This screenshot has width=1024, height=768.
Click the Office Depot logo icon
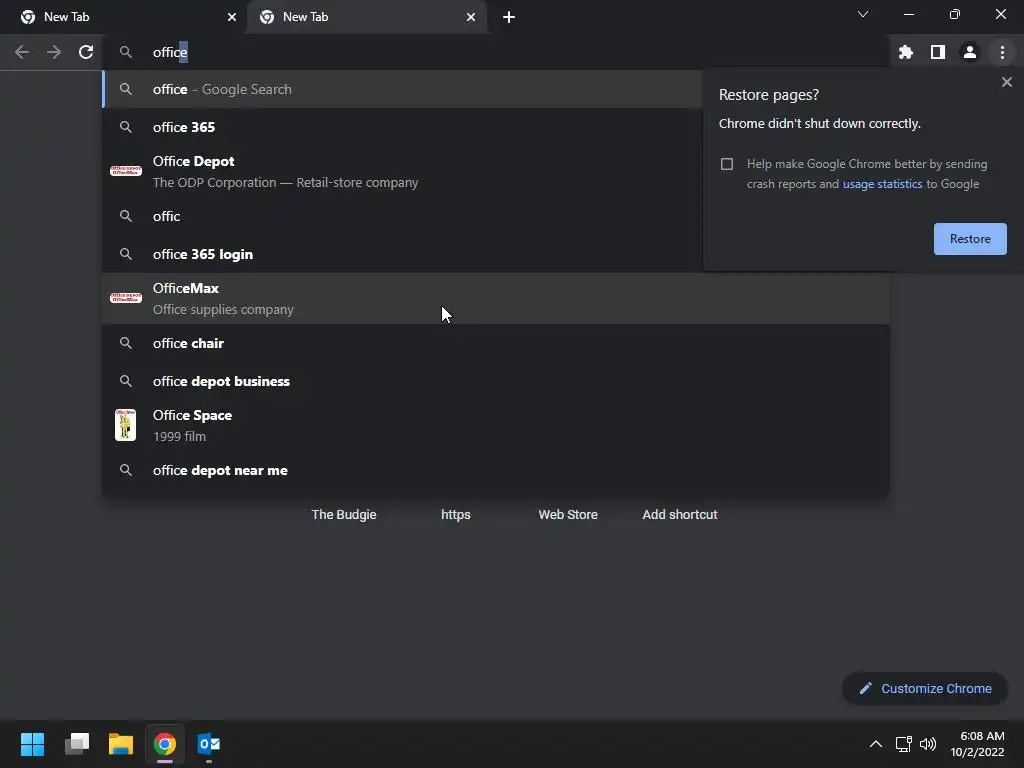(126, 171)
